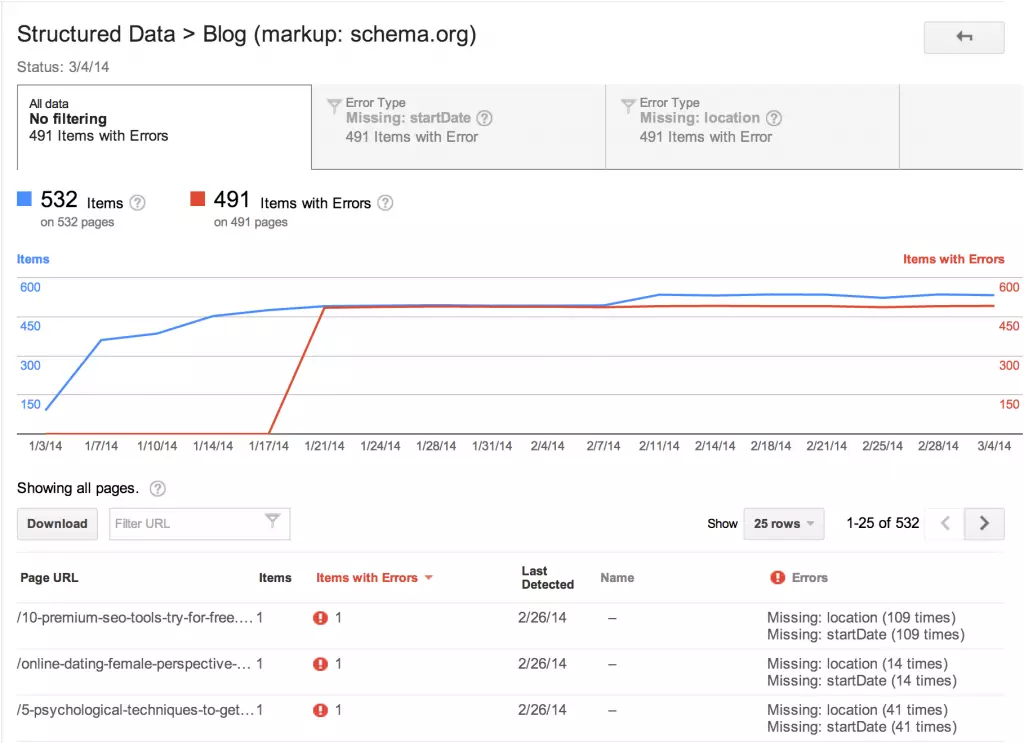Click the 3/4/14 date on chart axis

[x=994, y=446]
